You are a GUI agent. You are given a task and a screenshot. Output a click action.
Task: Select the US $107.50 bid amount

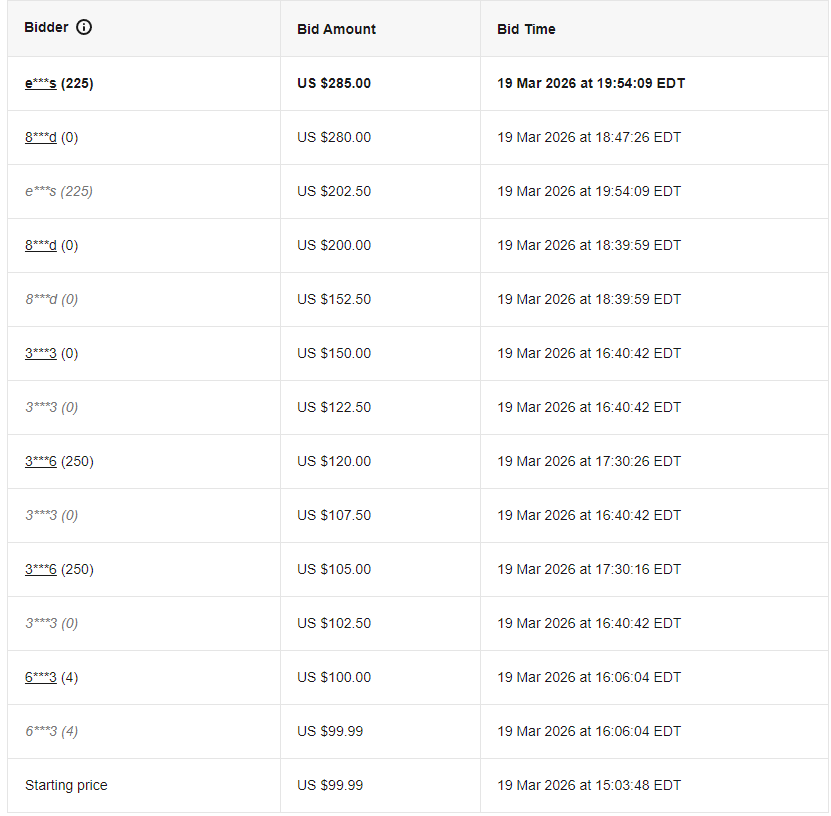click(334, 516)
